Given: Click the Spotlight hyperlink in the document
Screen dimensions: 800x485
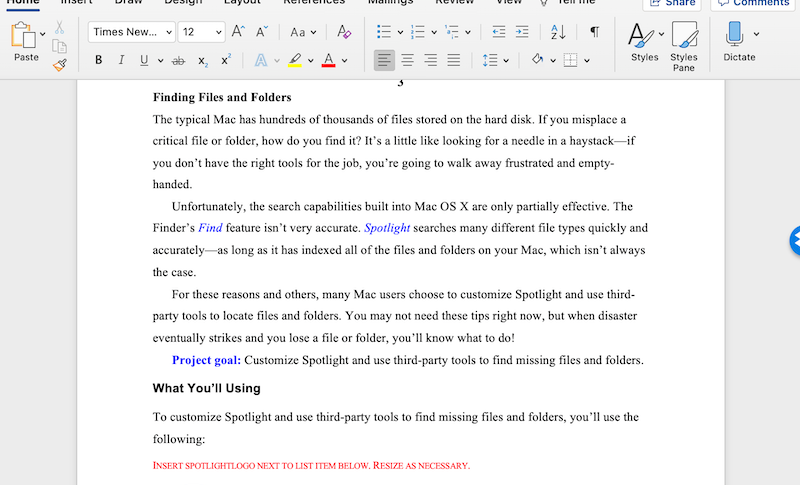Looking at the screenshot, I should pyautogui.click(x=388, y=227).
